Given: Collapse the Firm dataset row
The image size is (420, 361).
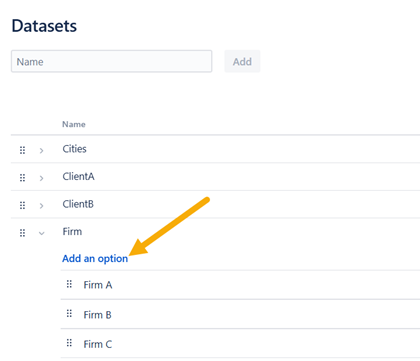Looking at the screenshot, I should [41, 233].
